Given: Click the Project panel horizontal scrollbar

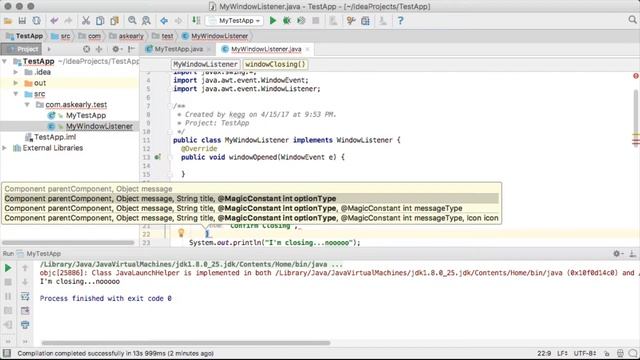Looking at the screenshot, I should 68,242.
